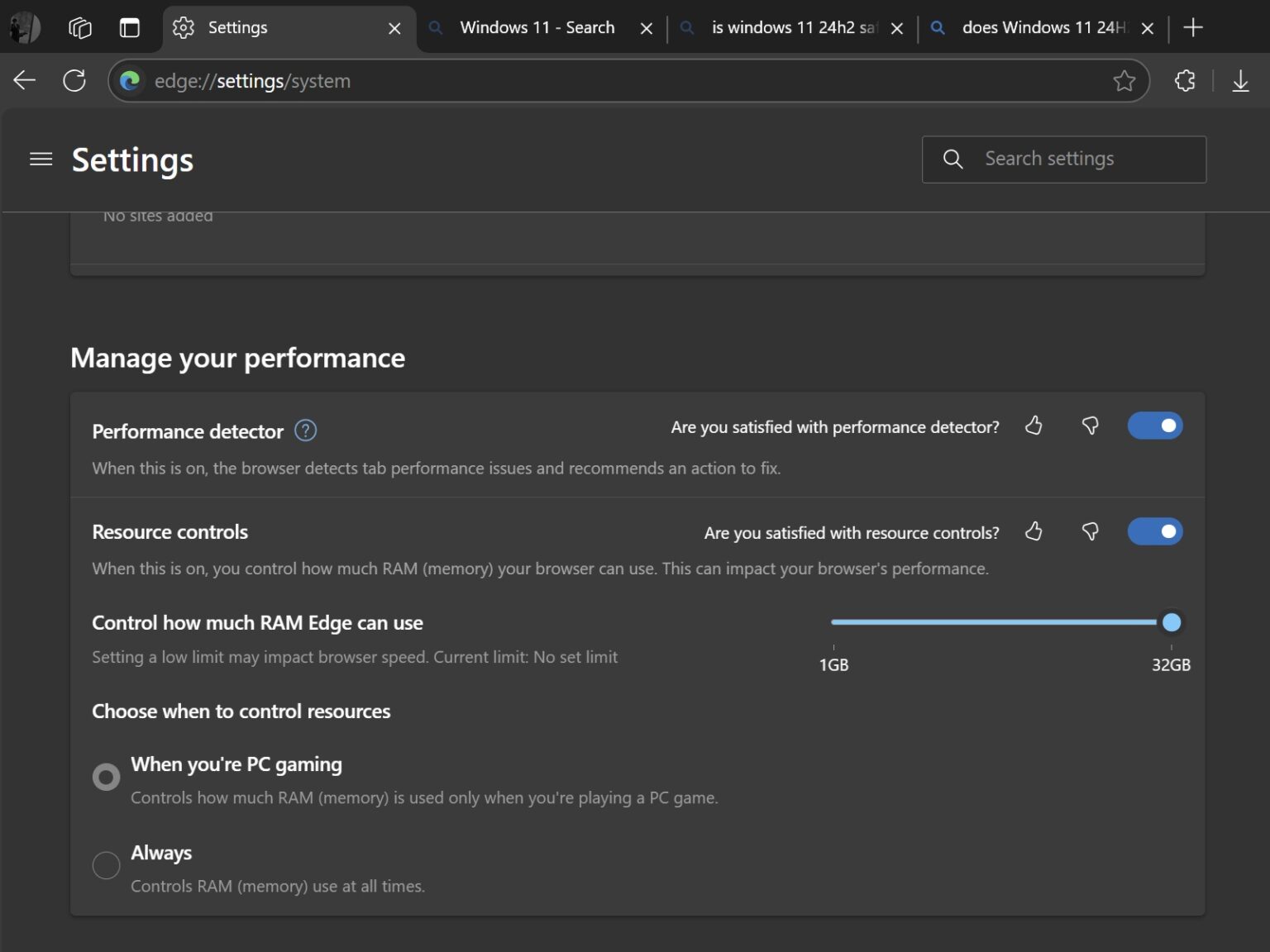
Task: Give thumbs up for performance detector
Action: coord(1034,426)
